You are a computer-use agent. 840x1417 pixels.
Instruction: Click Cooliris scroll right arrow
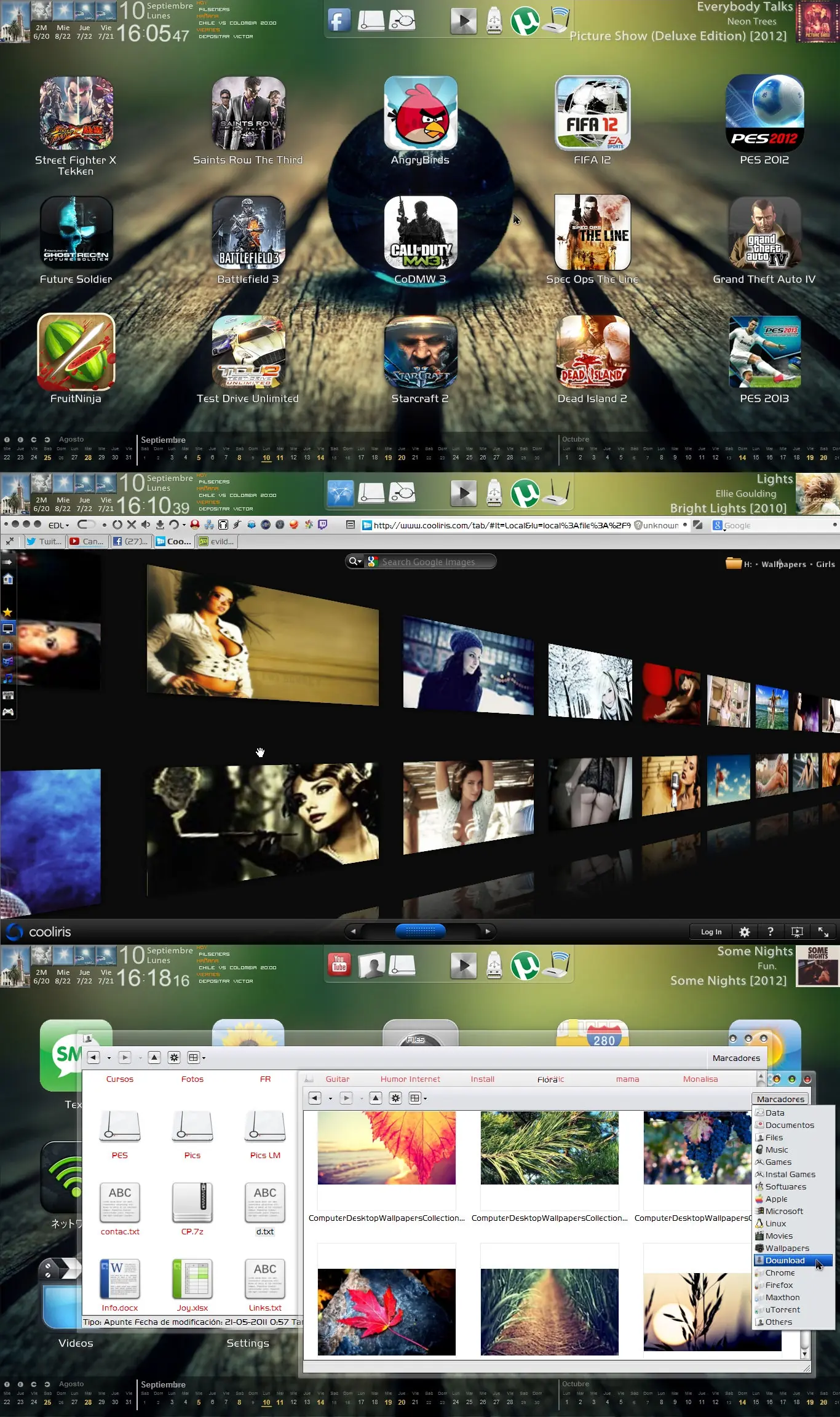[x=488, y=931]
